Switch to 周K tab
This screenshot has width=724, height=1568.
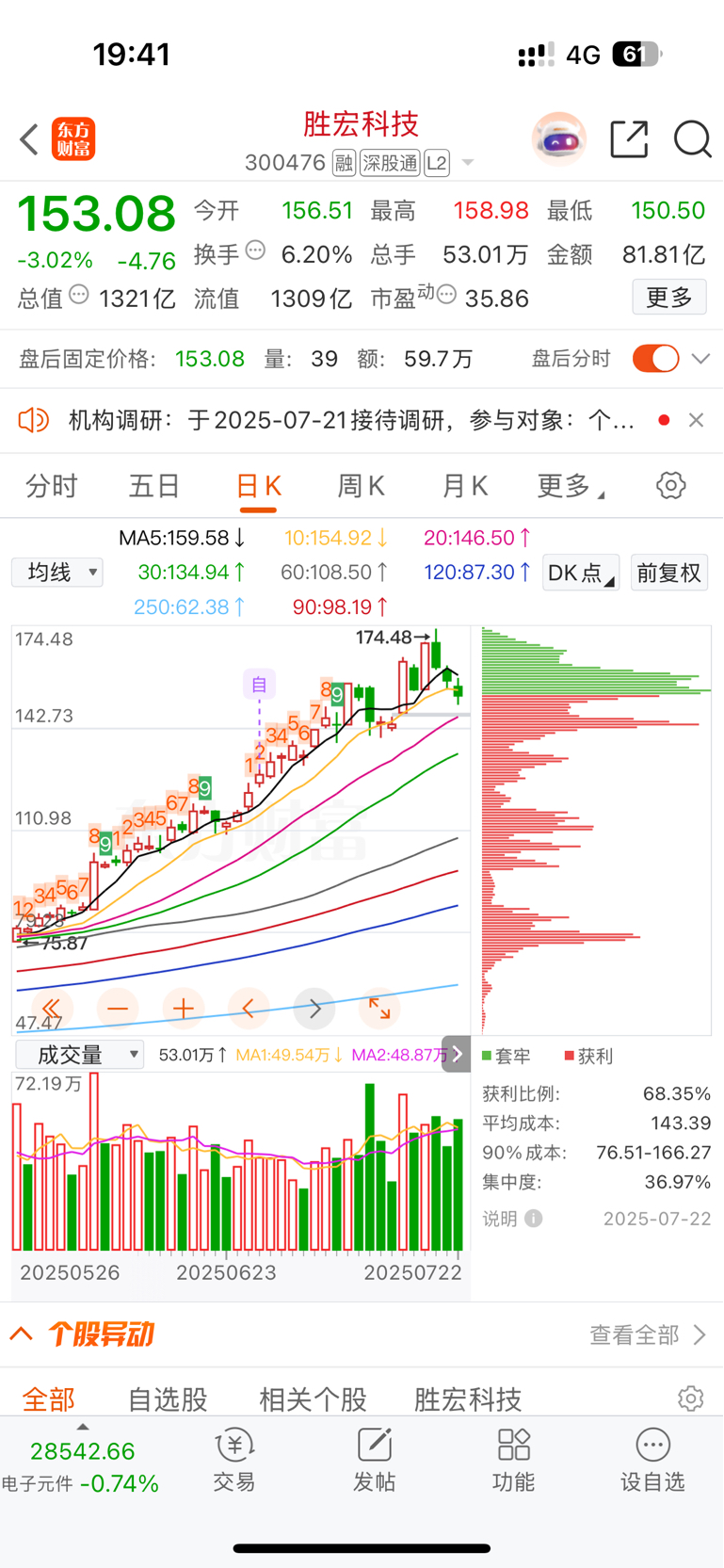[362, 486]
